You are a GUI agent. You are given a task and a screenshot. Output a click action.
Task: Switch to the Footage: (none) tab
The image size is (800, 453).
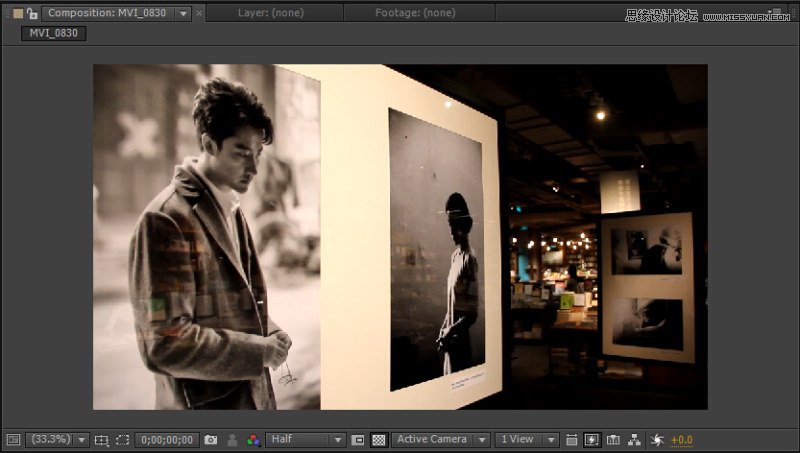tap(414, 13)
